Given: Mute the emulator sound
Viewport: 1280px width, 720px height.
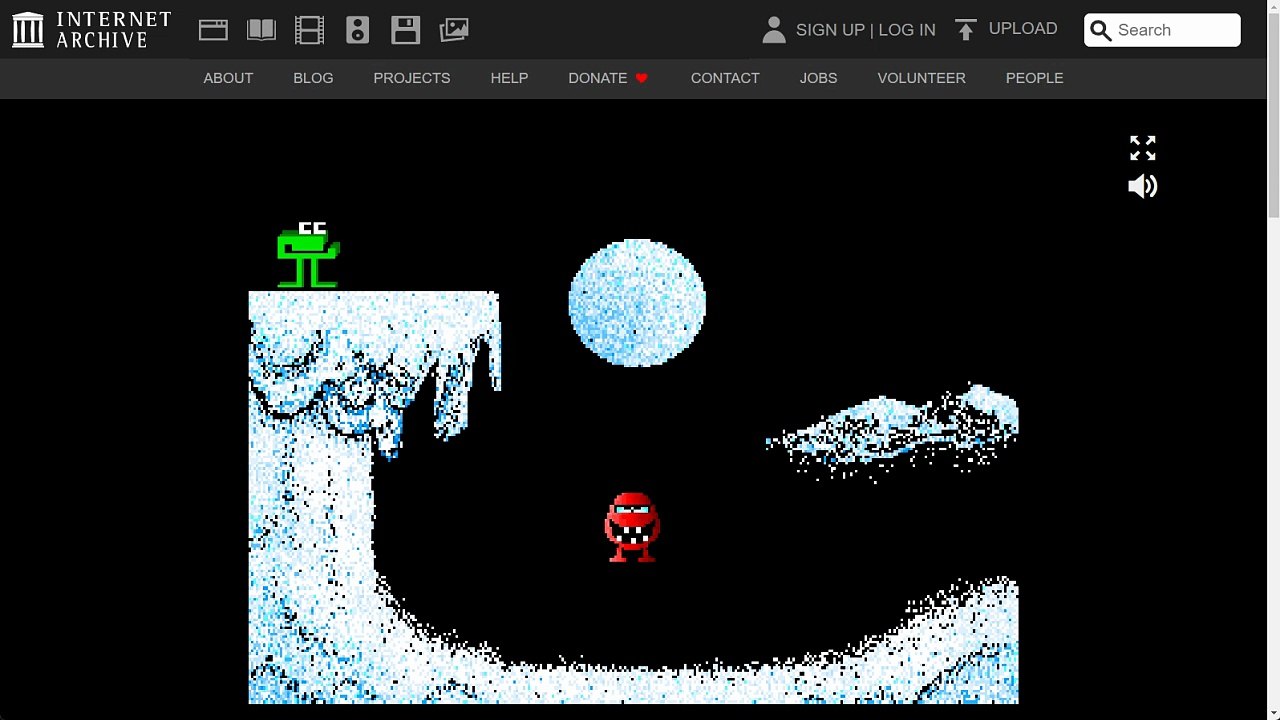Looking at the screenshot, I should (1143, 186).
